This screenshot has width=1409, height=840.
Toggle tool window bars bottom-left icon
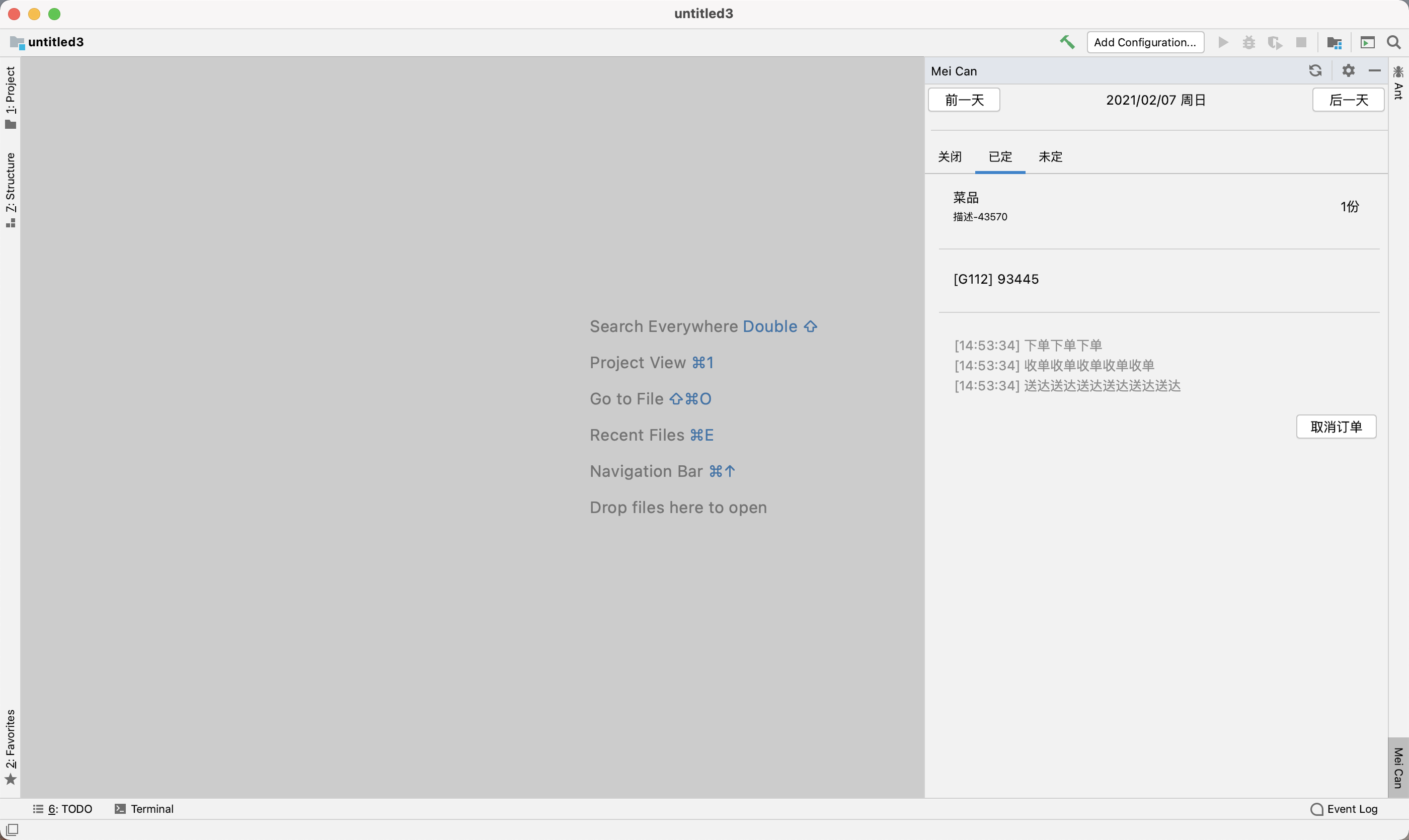[12, 829]
